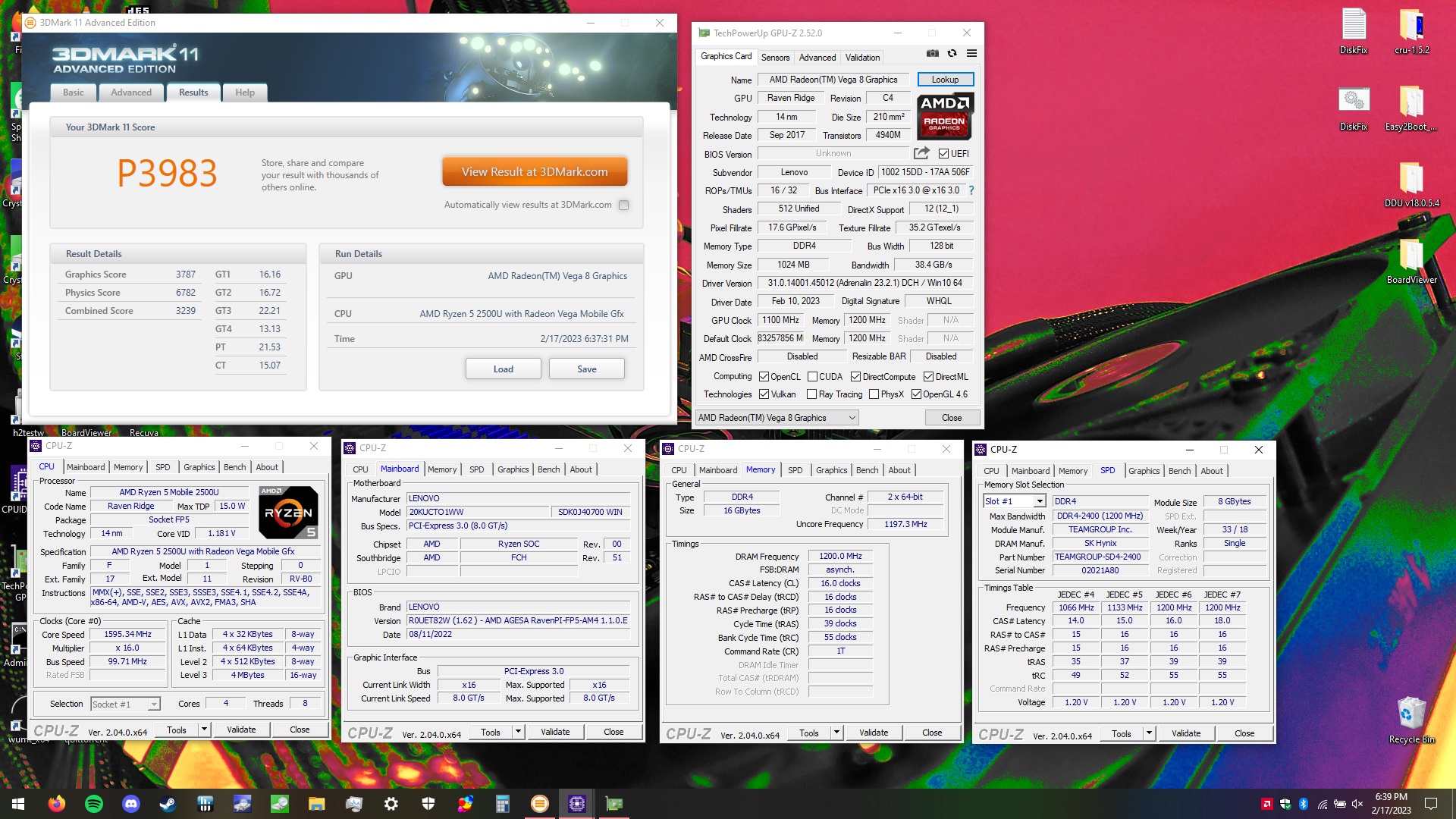This screenshot has height=819, width=1456.
Task: Open Windows Security shield in the taskbar
Action: click(428, 804)
